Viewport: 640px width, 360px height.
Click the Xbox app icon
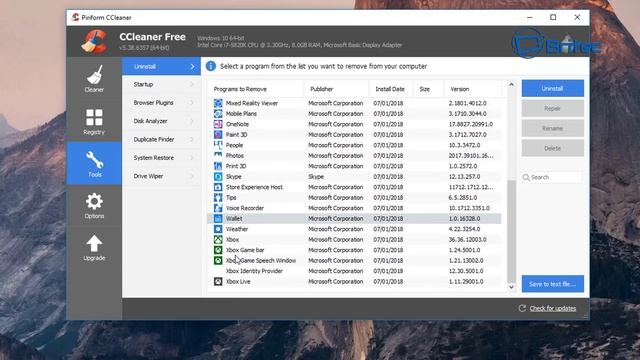[218, 240]
